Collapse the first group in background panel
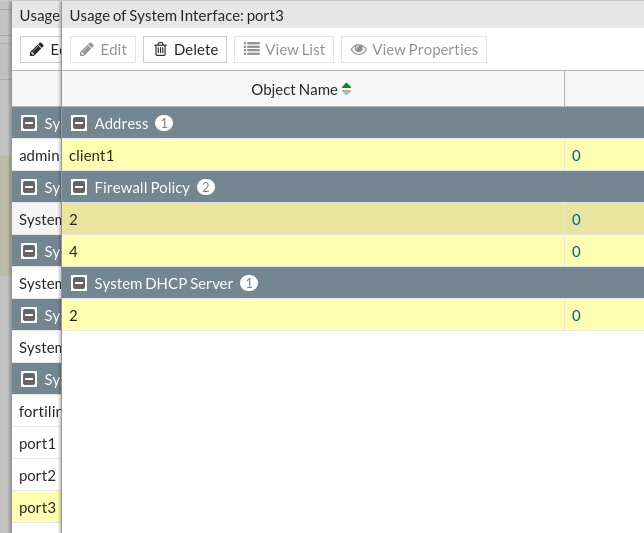The height and width of the screenshot is (533, 644). pos(28,124)
